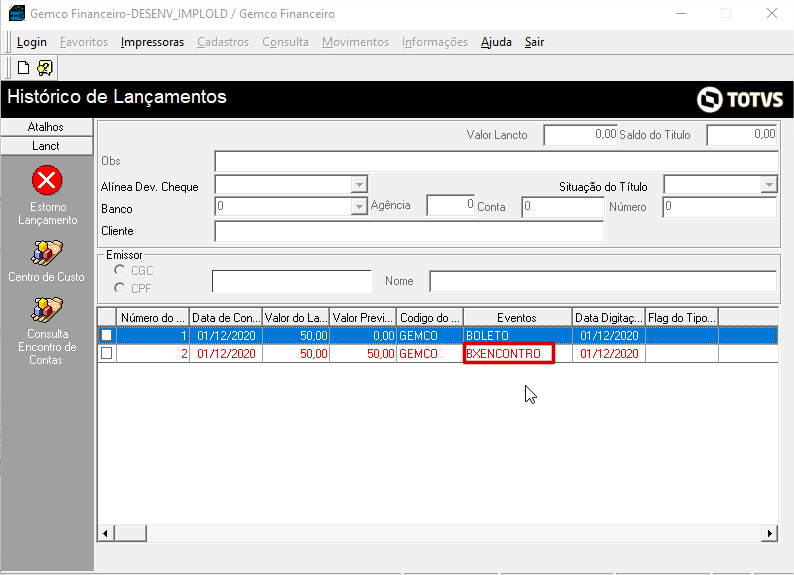Click the horizontal scrollbar left arrow
The image size is (794, 575).
click(106, 533)
